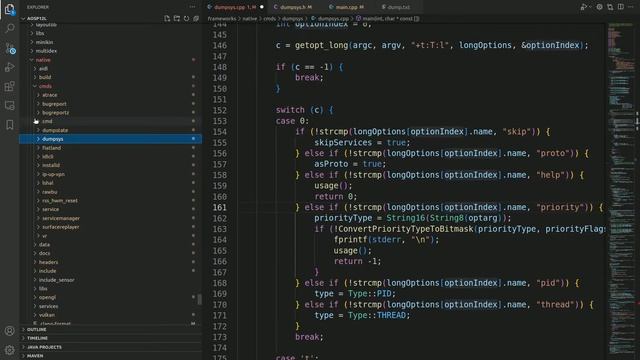Split the editor to the right

pyautogui.click(x=620, y=7)
